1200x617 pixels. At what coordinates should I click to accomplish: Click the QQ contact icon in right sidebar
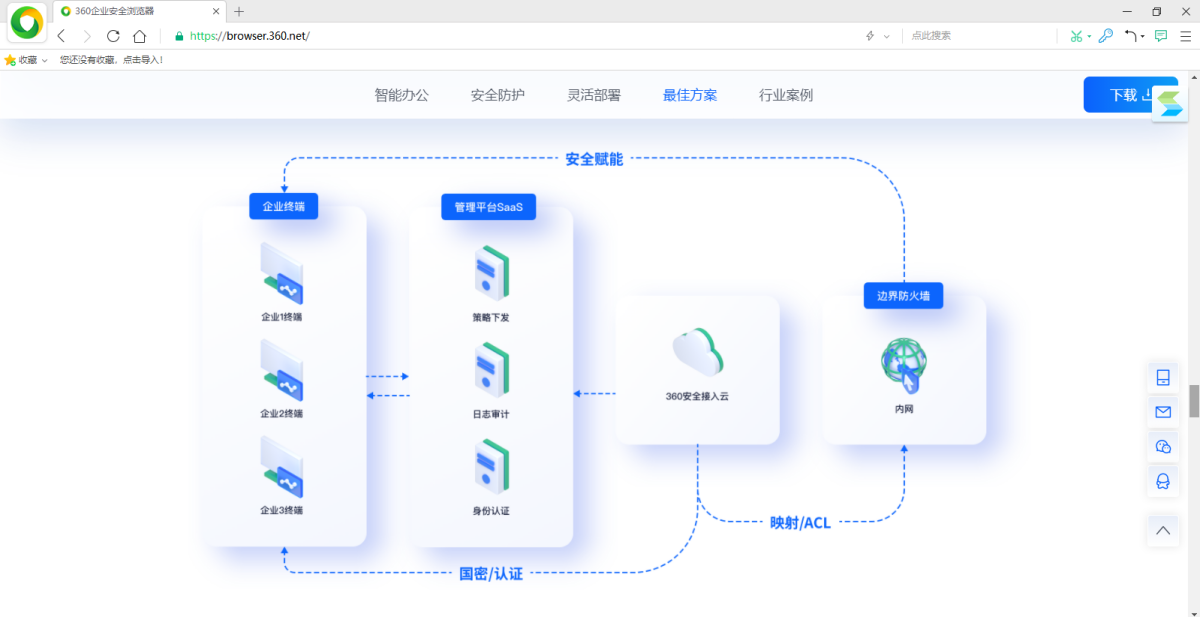pos(1163,481)
